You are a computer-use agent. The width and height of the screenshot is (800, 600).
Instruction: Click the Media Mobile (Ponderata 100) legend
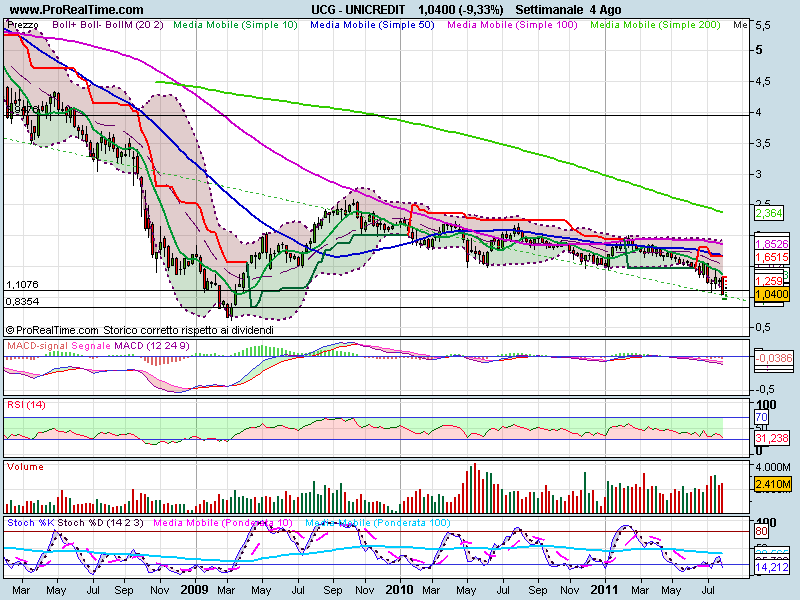(x=378, y=523)
